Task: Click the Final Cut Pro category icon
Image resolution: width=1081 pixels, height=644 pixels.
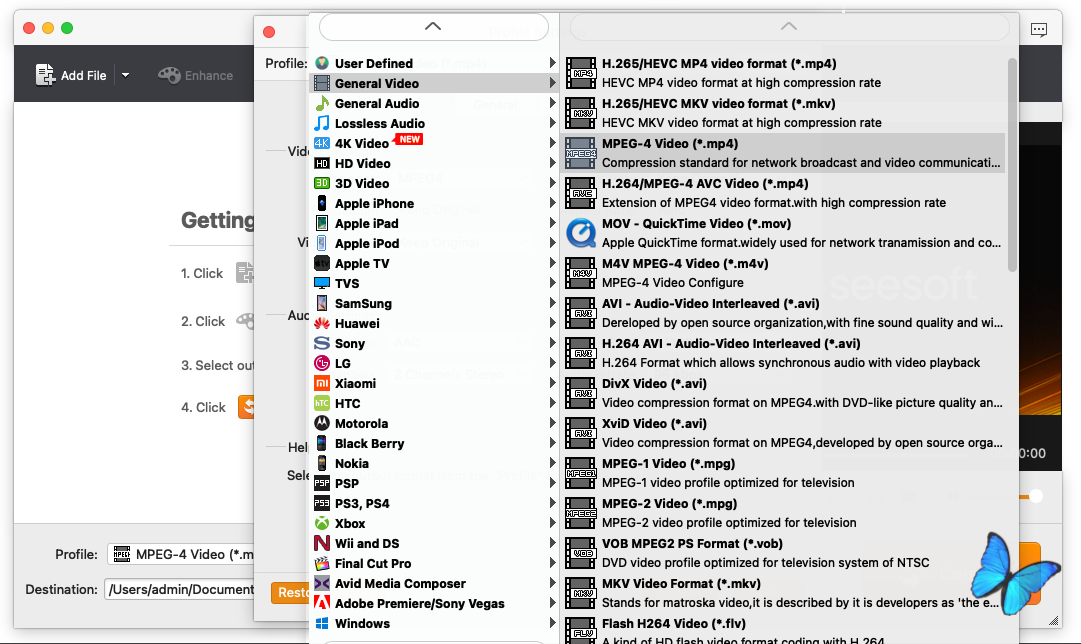Action: tap(322, 563)
